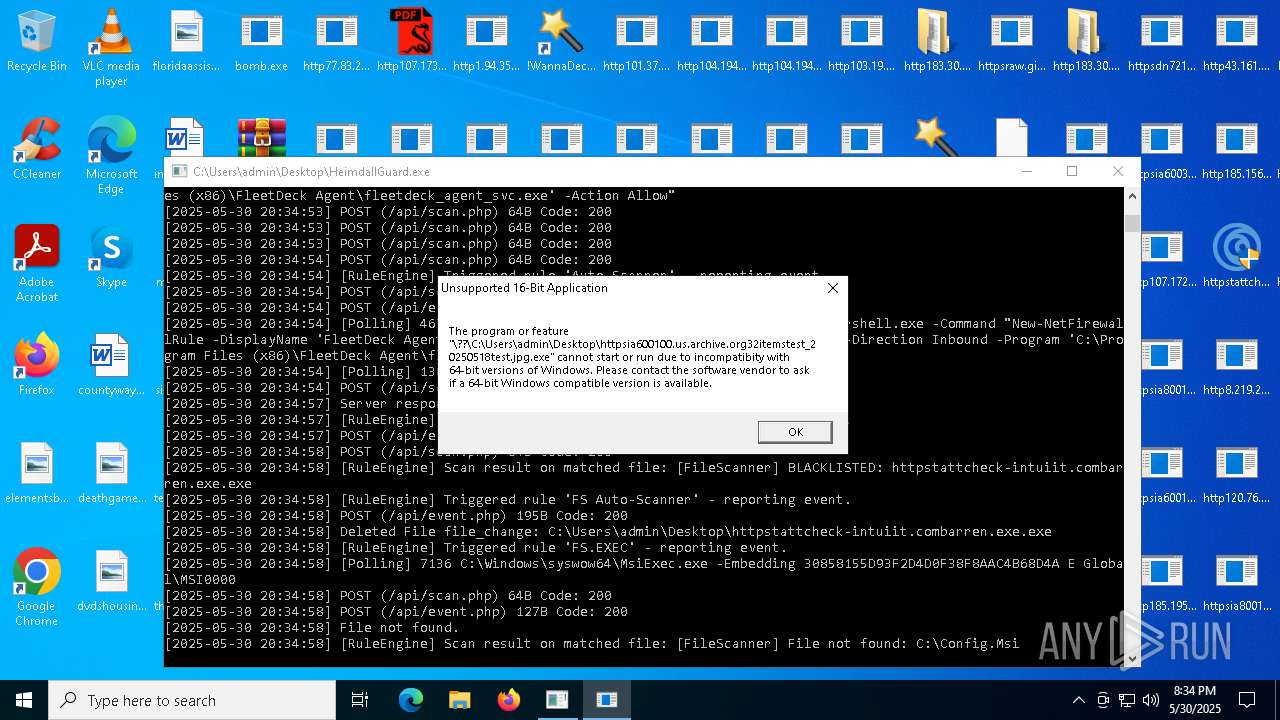Select the httpsraw.gi... desktop file

(1011, 42)
